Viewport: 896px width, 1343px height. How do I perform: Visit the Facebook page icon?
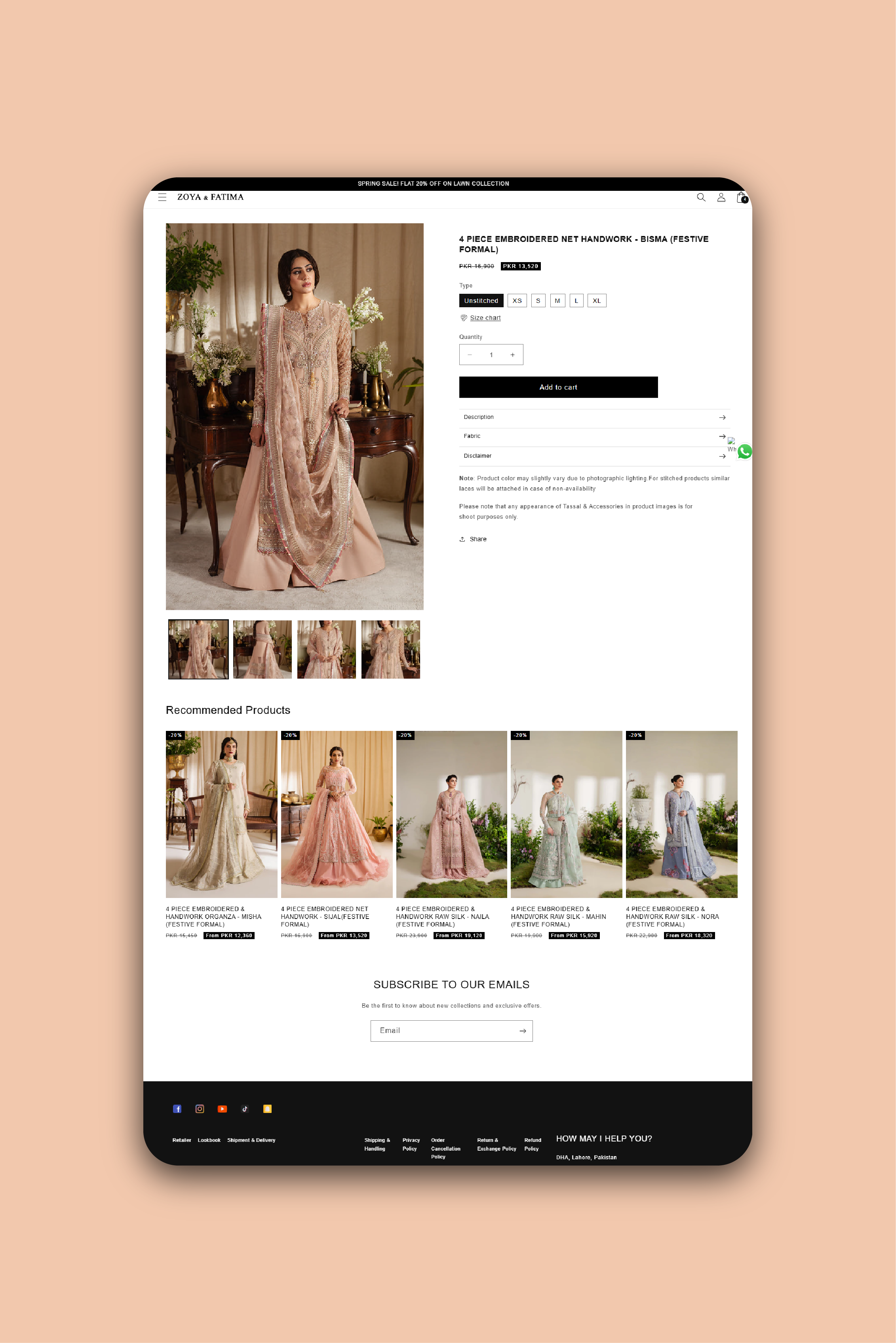177,1109
